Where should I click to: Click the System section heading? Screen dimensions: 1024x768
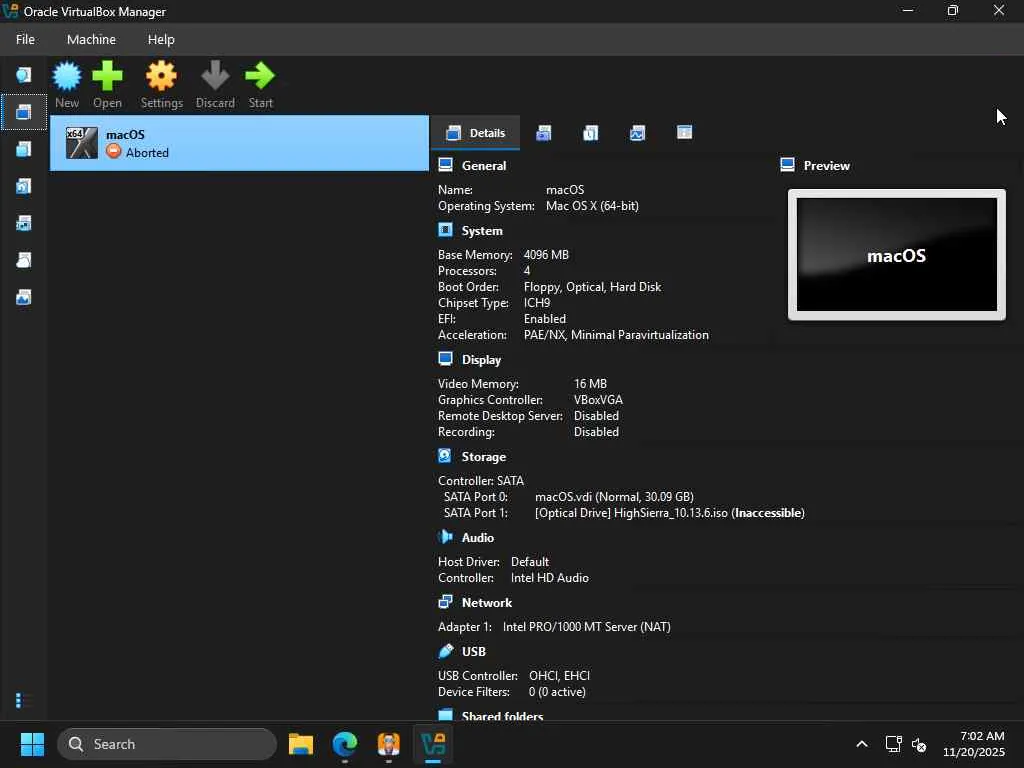pyautogui.click(x=482, y=231)
